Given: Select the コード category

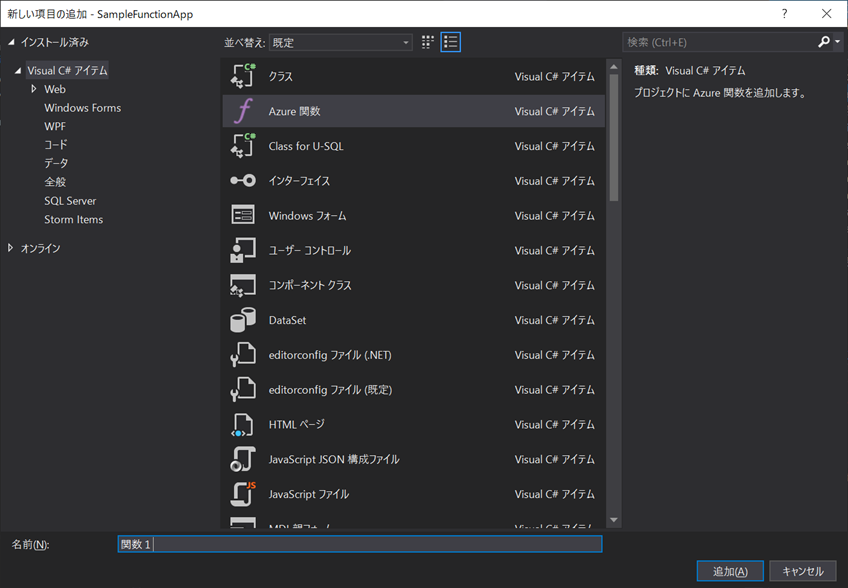Looking at the screenshot, I should (56, 144).
